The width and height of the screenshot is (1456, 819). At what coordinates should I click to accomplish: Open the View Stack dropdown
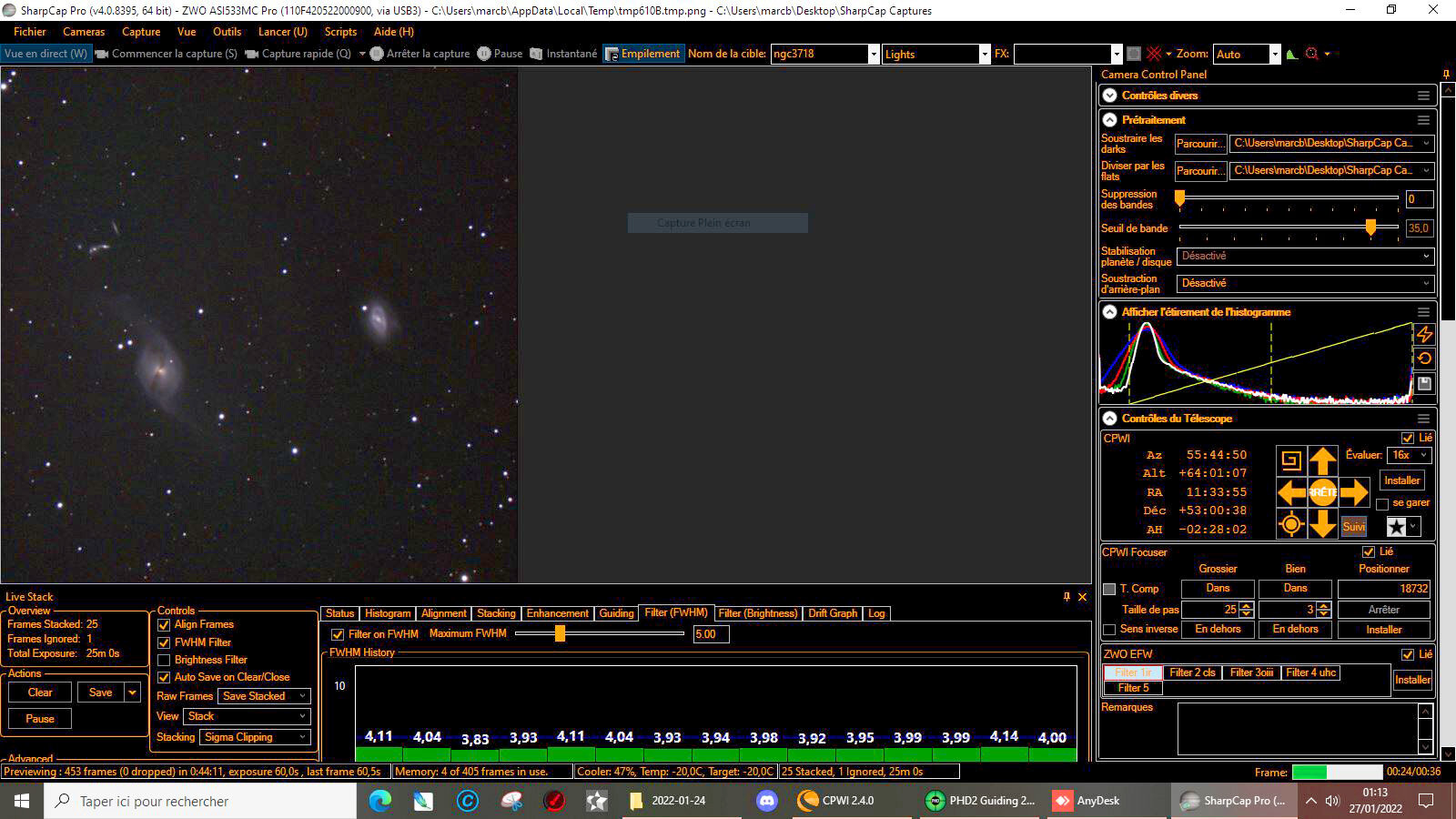248,716
